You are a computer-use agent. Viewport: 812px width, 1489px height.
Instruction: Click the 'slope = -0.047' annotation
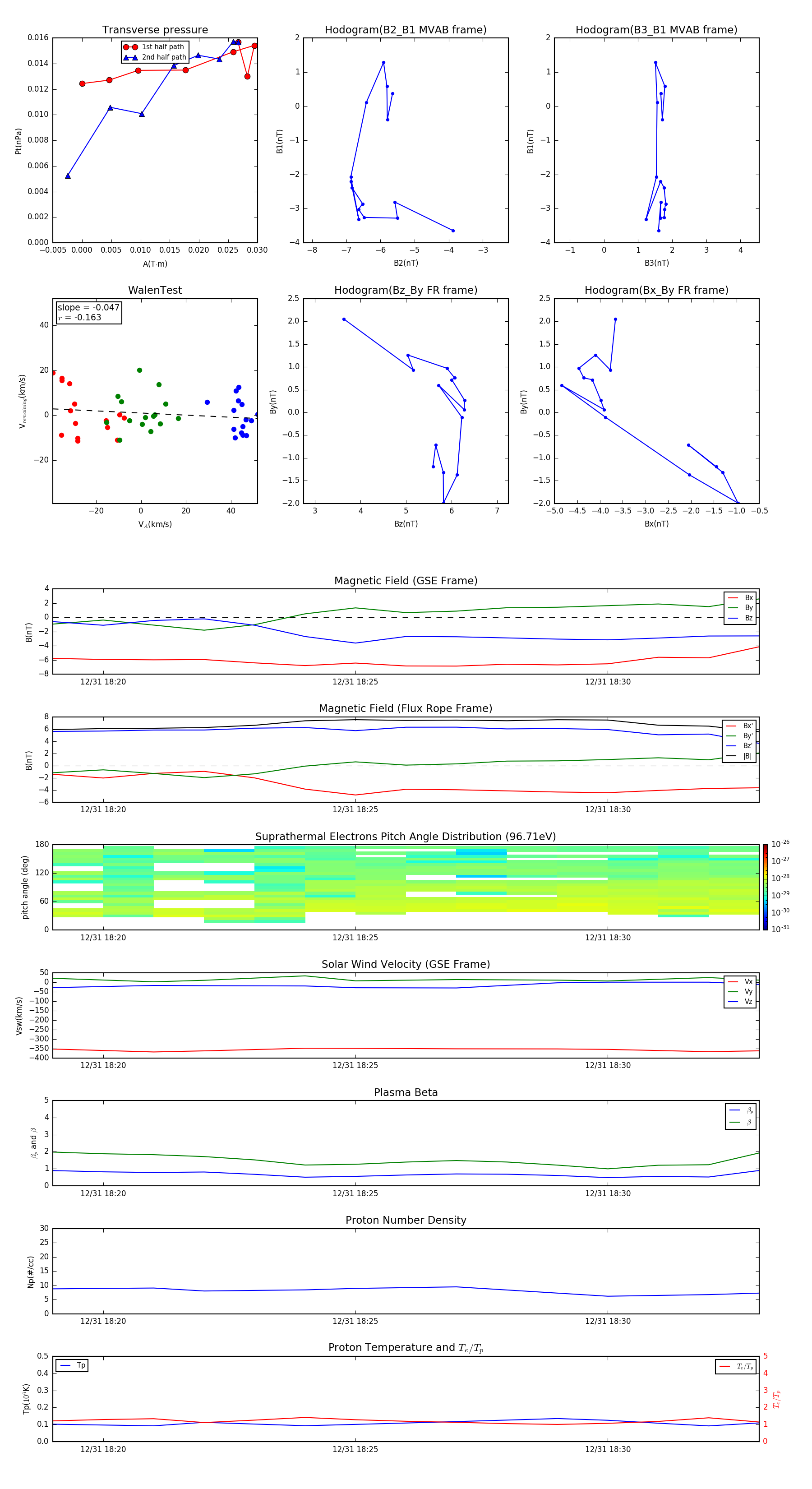[88, 308]
